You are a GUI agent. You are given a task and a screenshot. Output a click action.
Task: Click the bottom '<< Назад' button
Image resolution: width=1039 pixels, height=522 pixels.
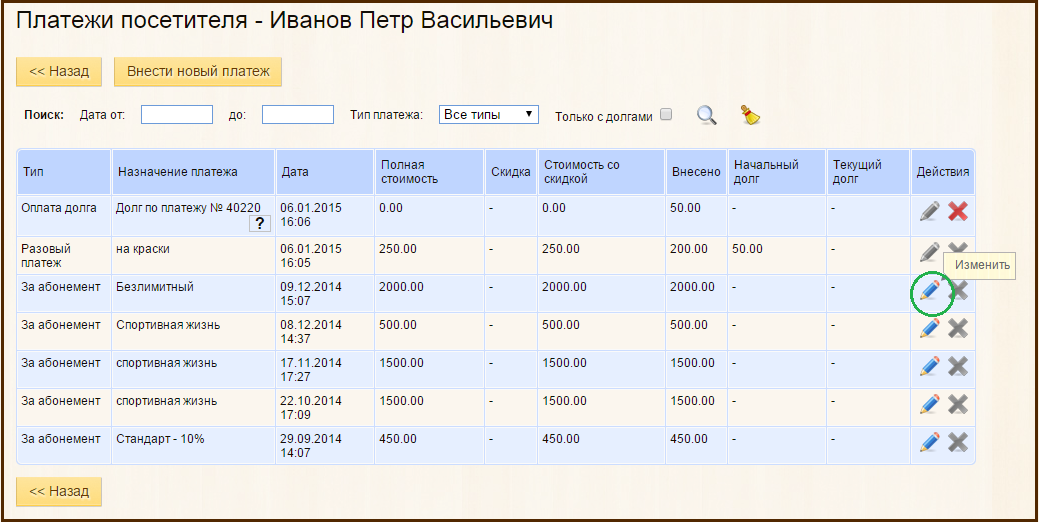tap(59, 492)
